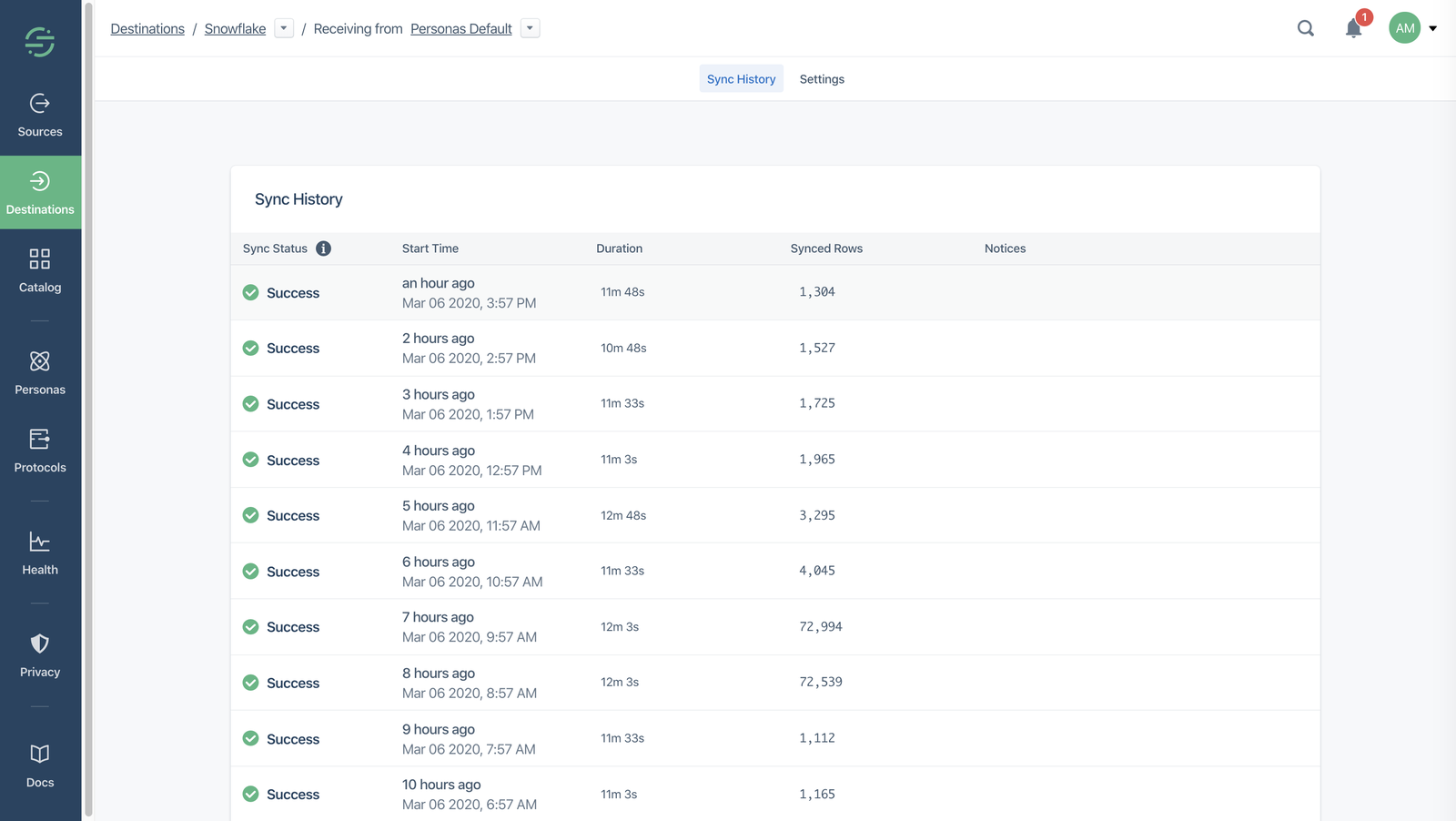Viewport: 1456px width, 821px height.
Task: Open the Catalog section
Action: pos(40,271)
